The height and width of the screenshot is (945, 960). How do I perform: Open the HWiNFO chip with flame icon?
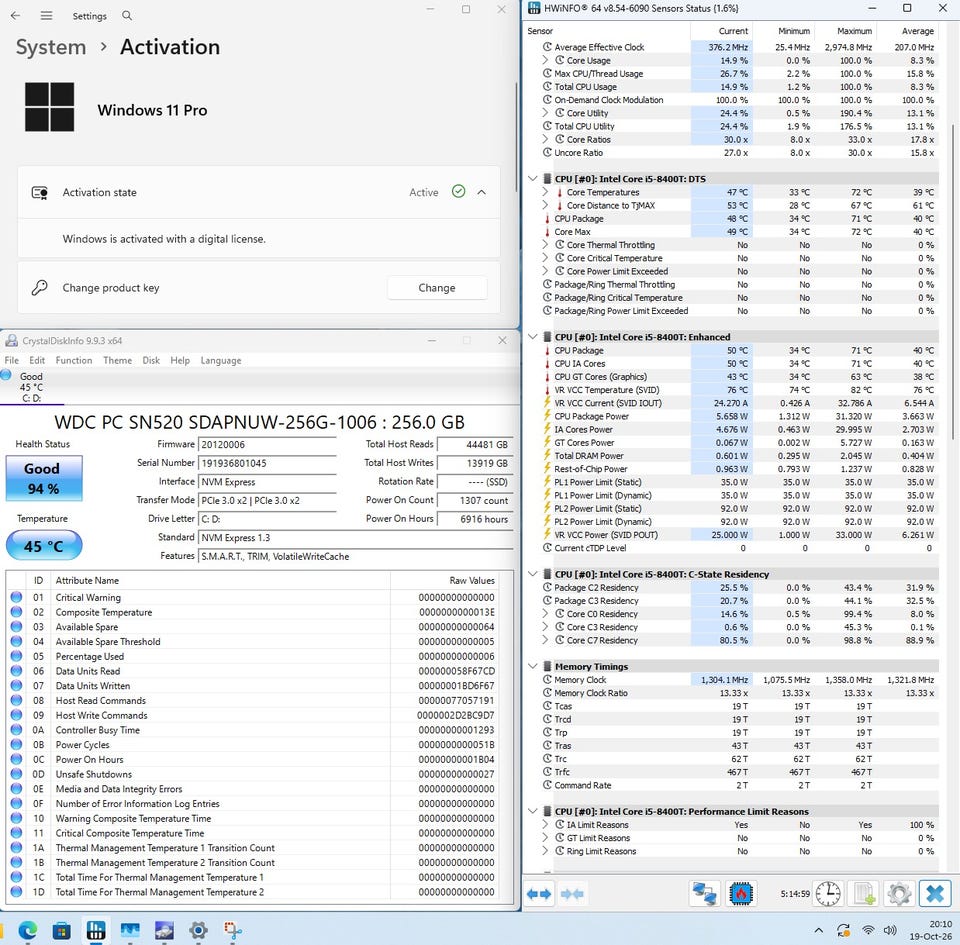tap(741, 894)
